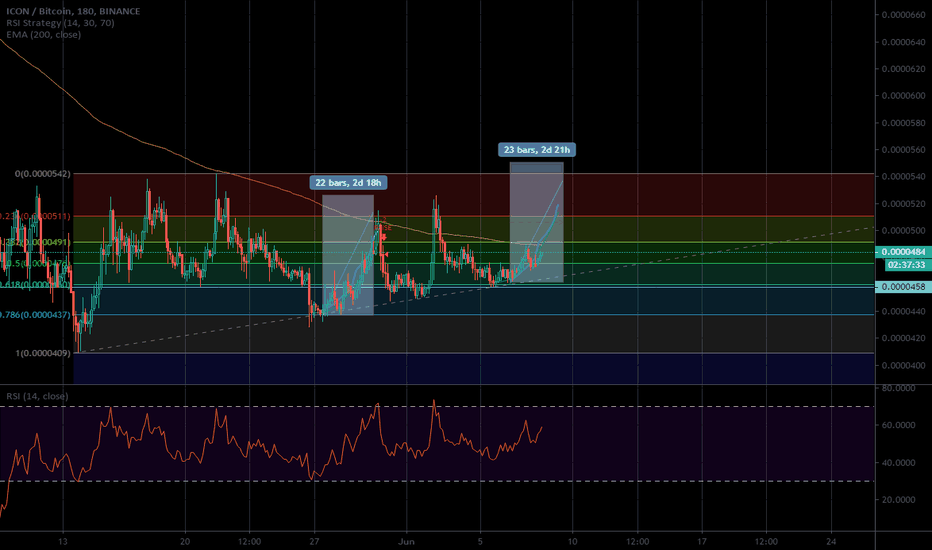
Task: Click the time axis date 20
Action: click(185, 542)
